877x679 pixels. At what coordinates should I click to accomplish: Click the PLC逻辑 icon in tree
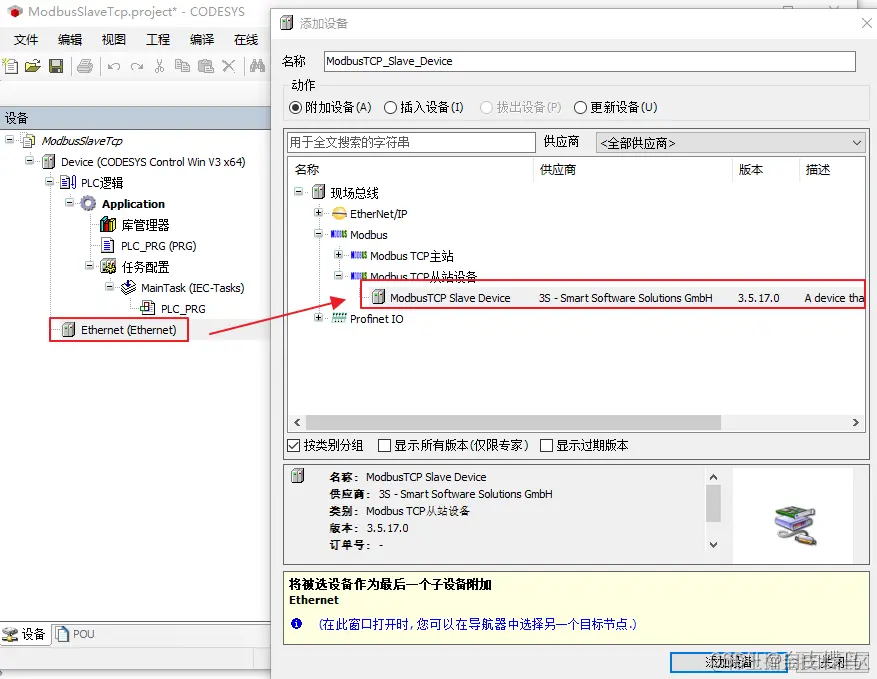coord(68,182)
